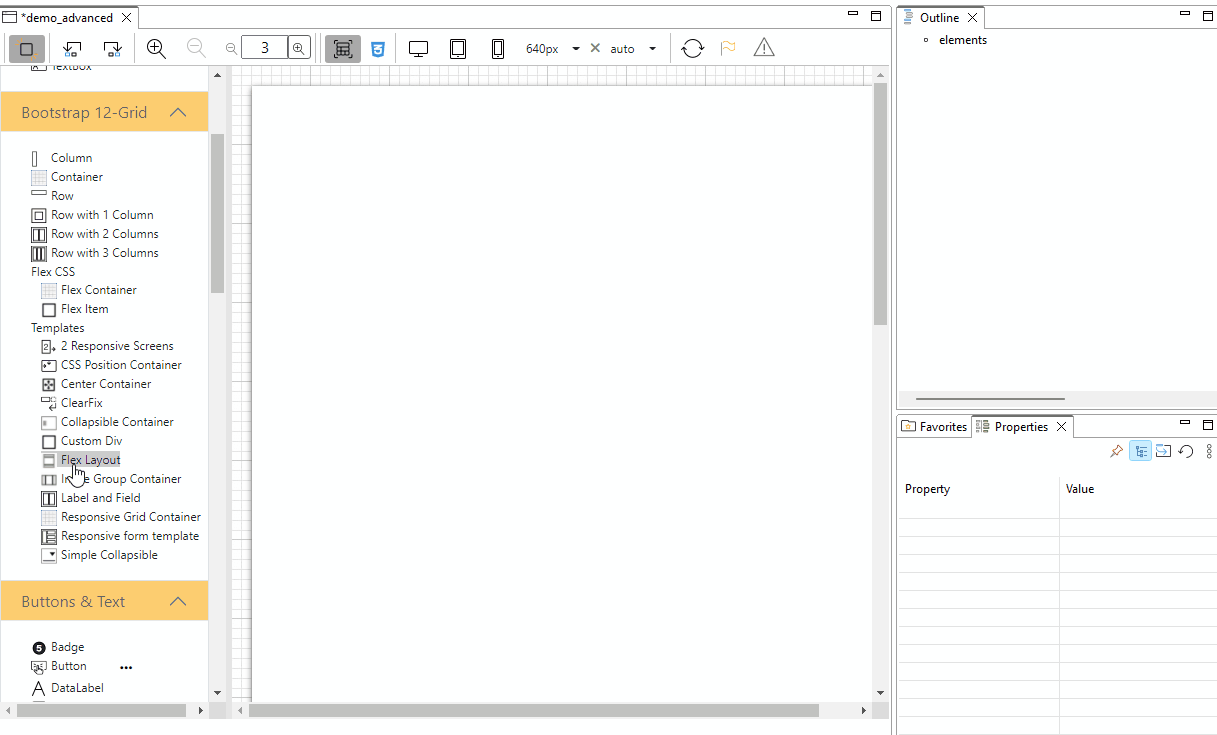
Task: Switch to desktop monitor preview
Action: pyautogui.click(x=418, y=48)
